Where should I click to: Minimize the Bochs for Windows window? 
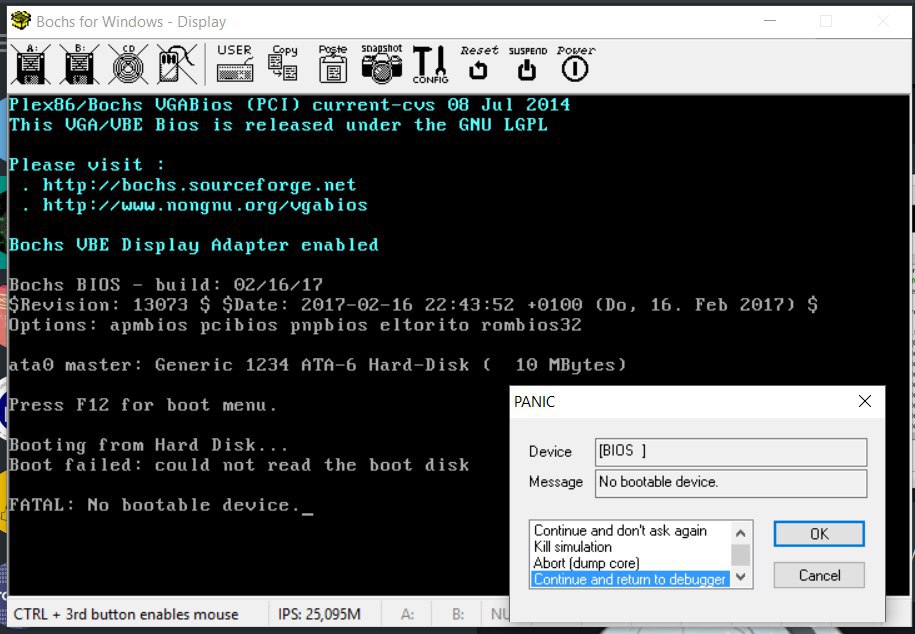770,21
